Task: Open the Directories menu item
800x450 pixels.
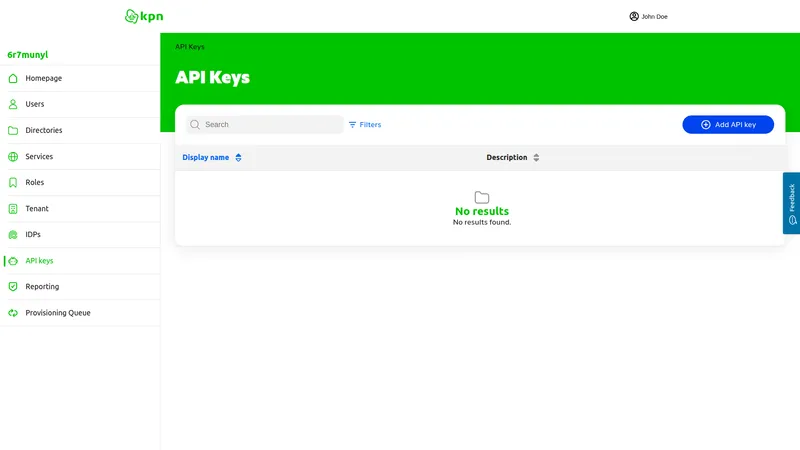Action: (80, 130)
